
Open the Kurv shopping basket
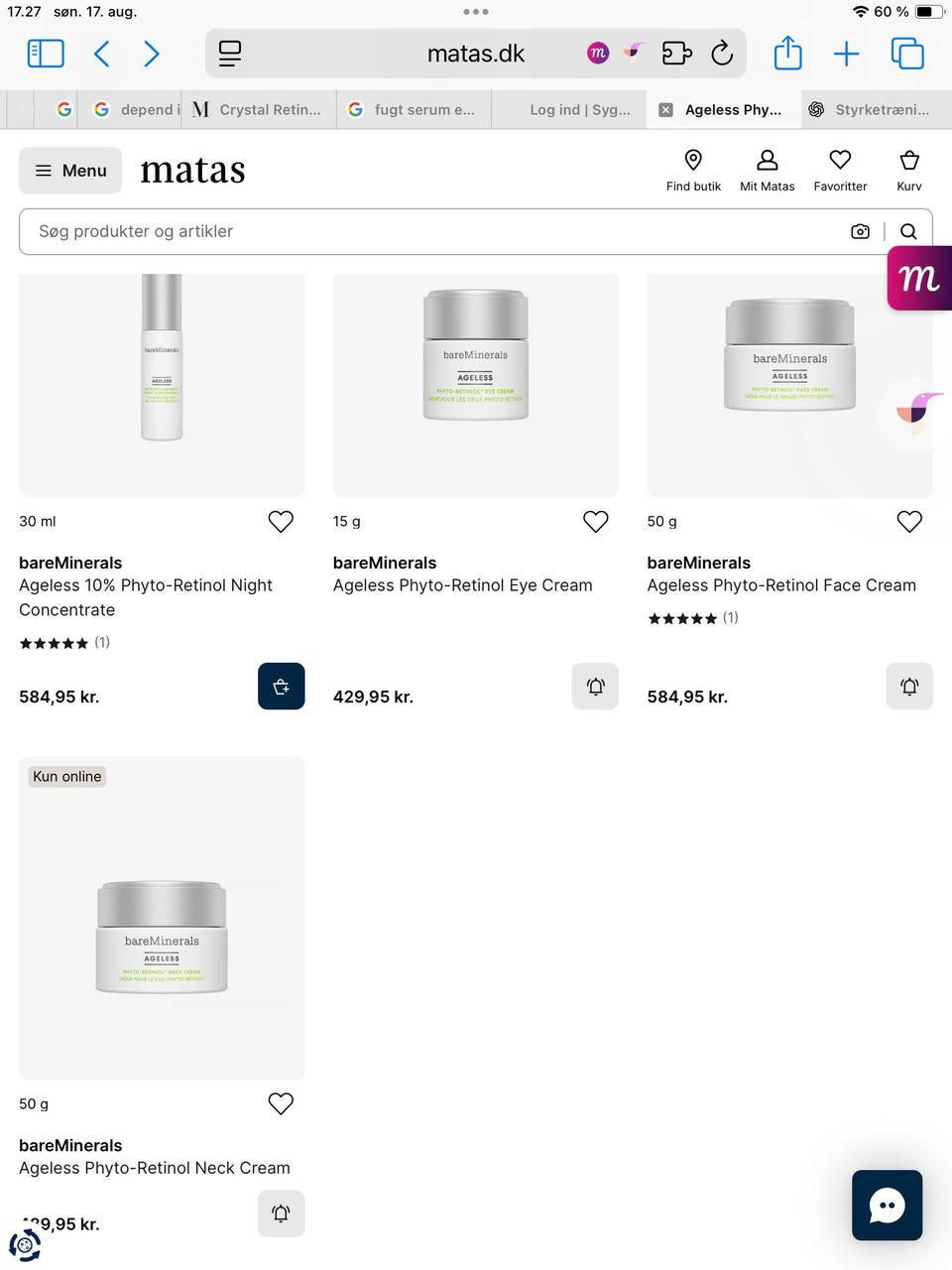(x=908, y=171)
